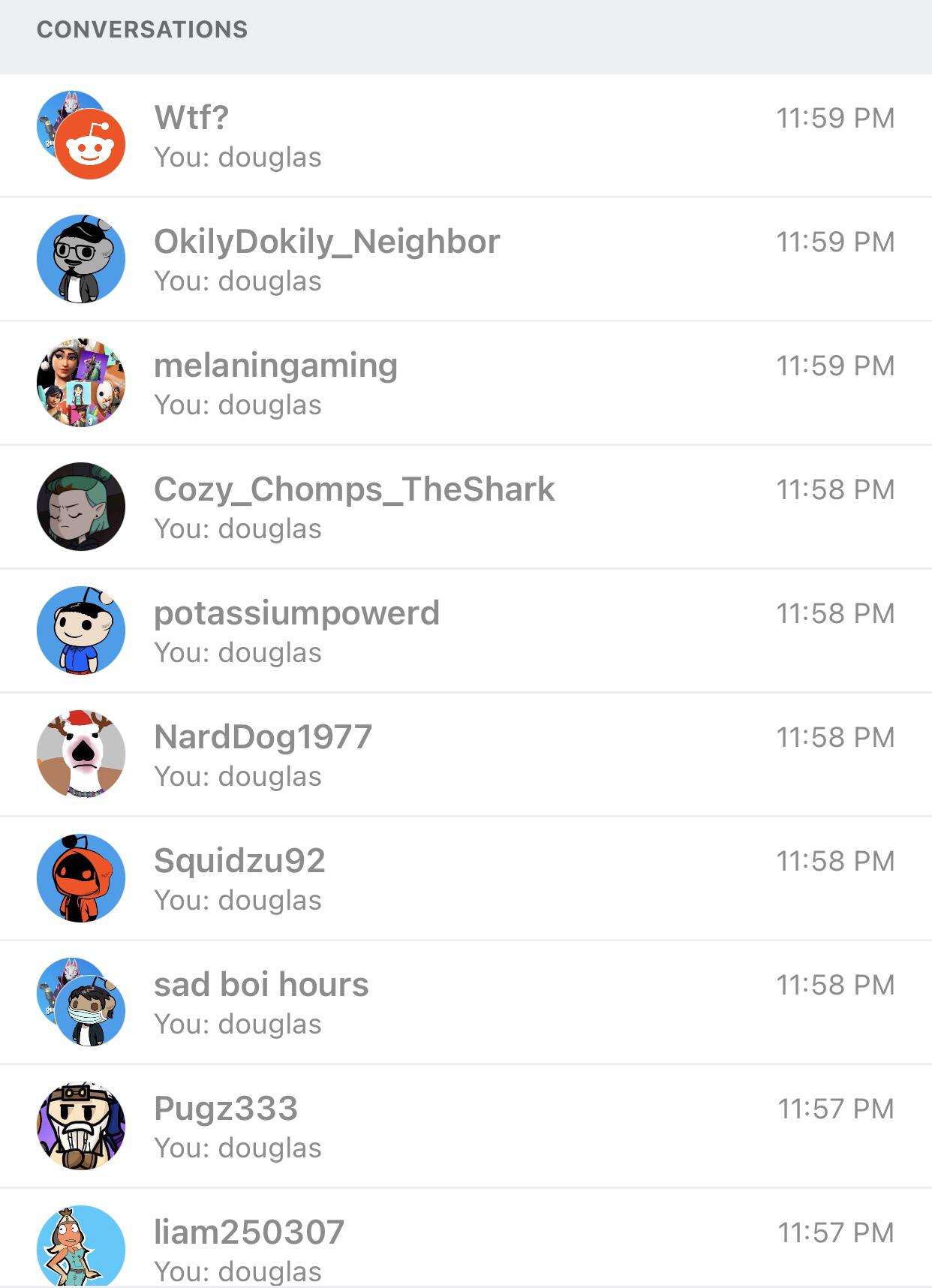This screenshot has width=932, height=1288.
Task: Open NardDog1977's reindeer hat avatar
Action: click(x=81, y=754)
